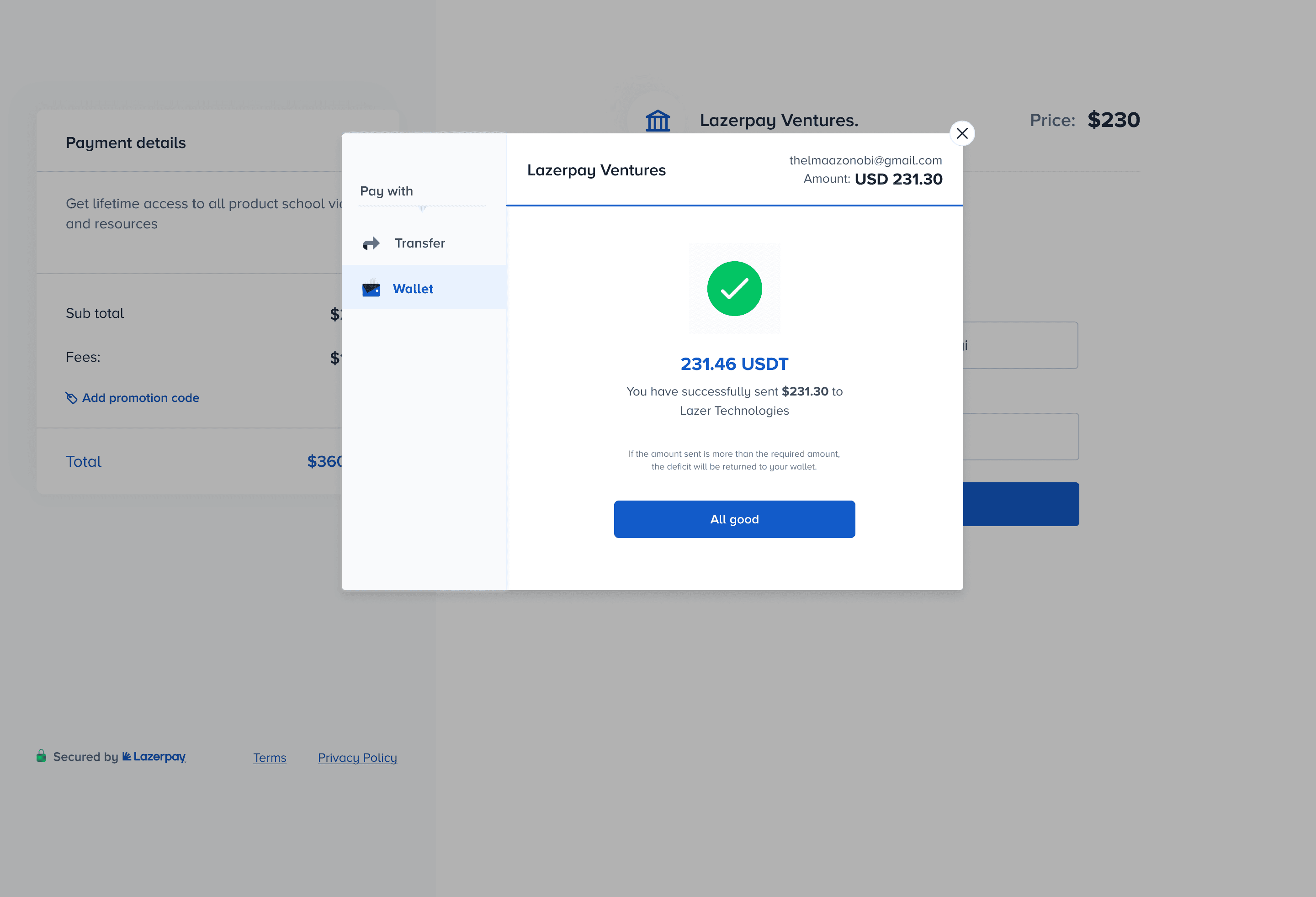The image size is (1316, 897).
Task: Click the Wallet icon in the sidebar
Action: point(371,289)
